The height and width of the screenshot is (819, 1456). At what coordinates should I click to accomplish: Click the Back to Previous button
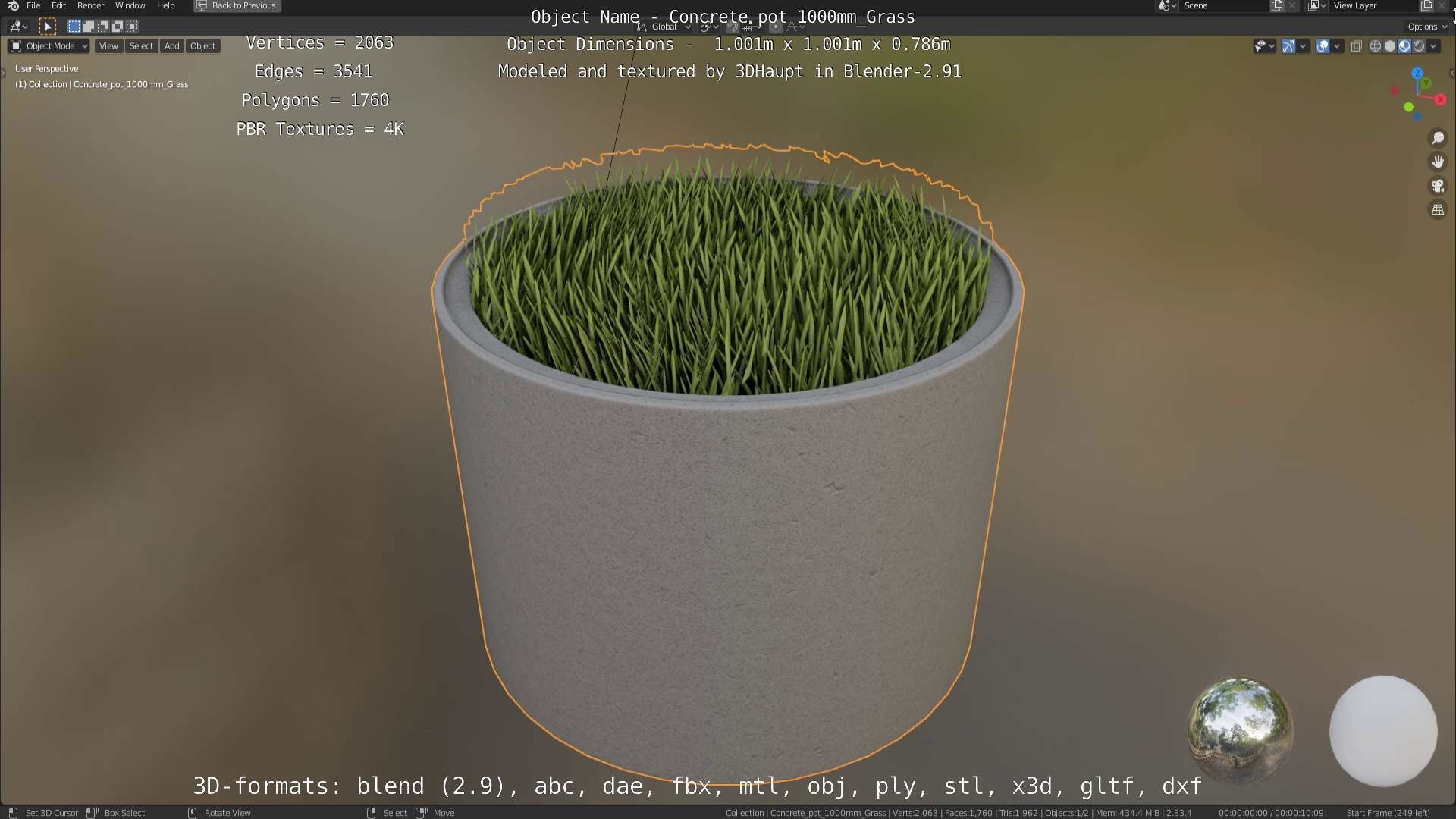(237, 5)
